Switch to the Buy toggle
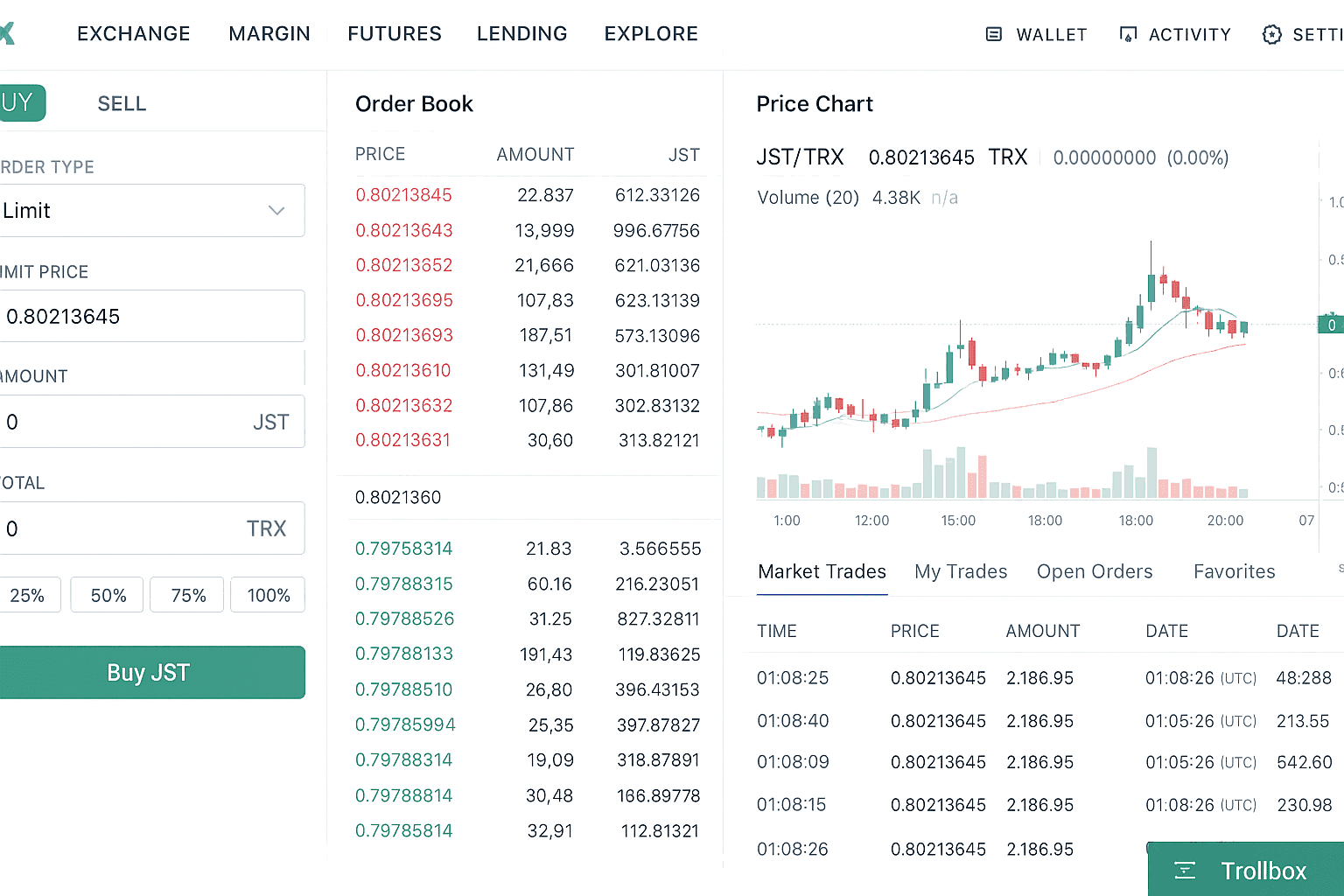Viewport: 1344px width, 896px height. pyautogui.click(x=19, y=103)
